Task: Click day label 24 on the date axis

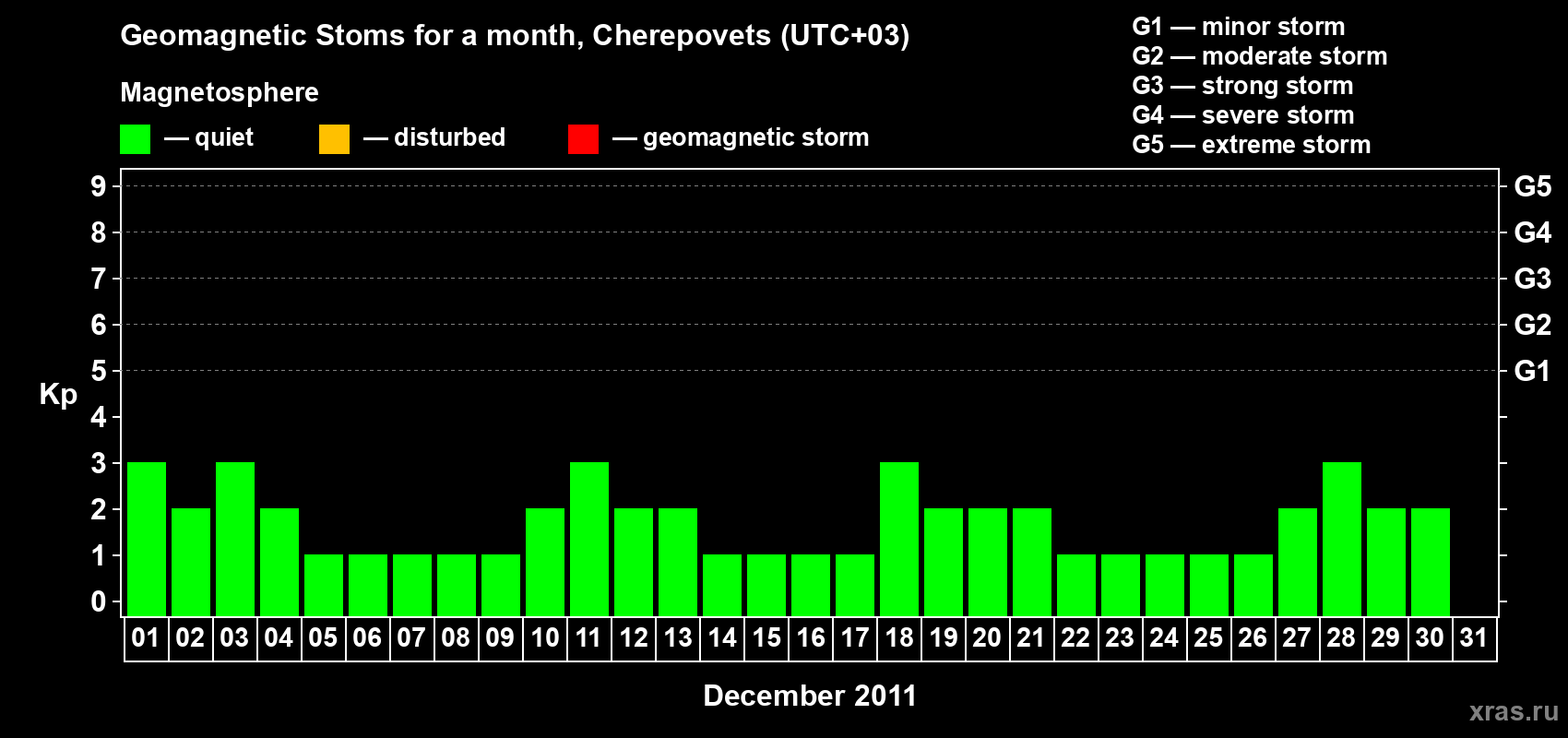Action: point(1164,638)
